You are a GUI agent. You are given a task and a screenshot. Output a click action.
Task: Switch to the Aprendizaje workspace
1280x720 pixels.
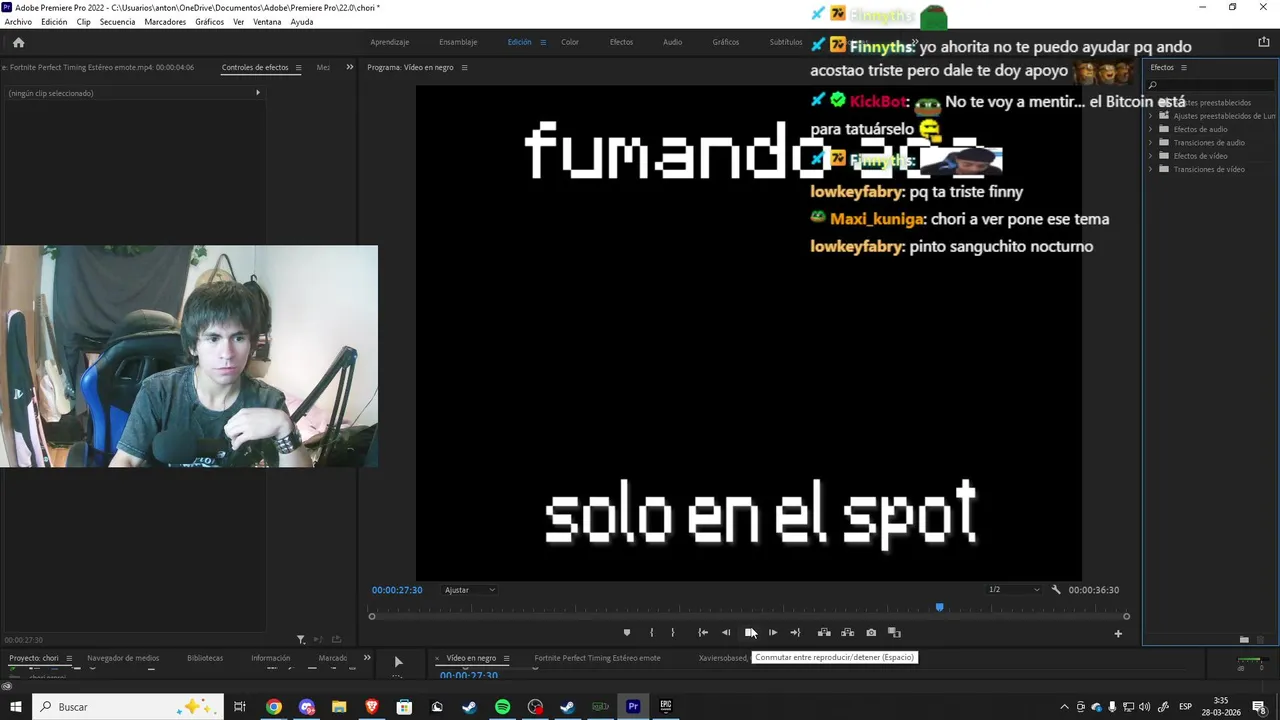click(x=390, y=42)
